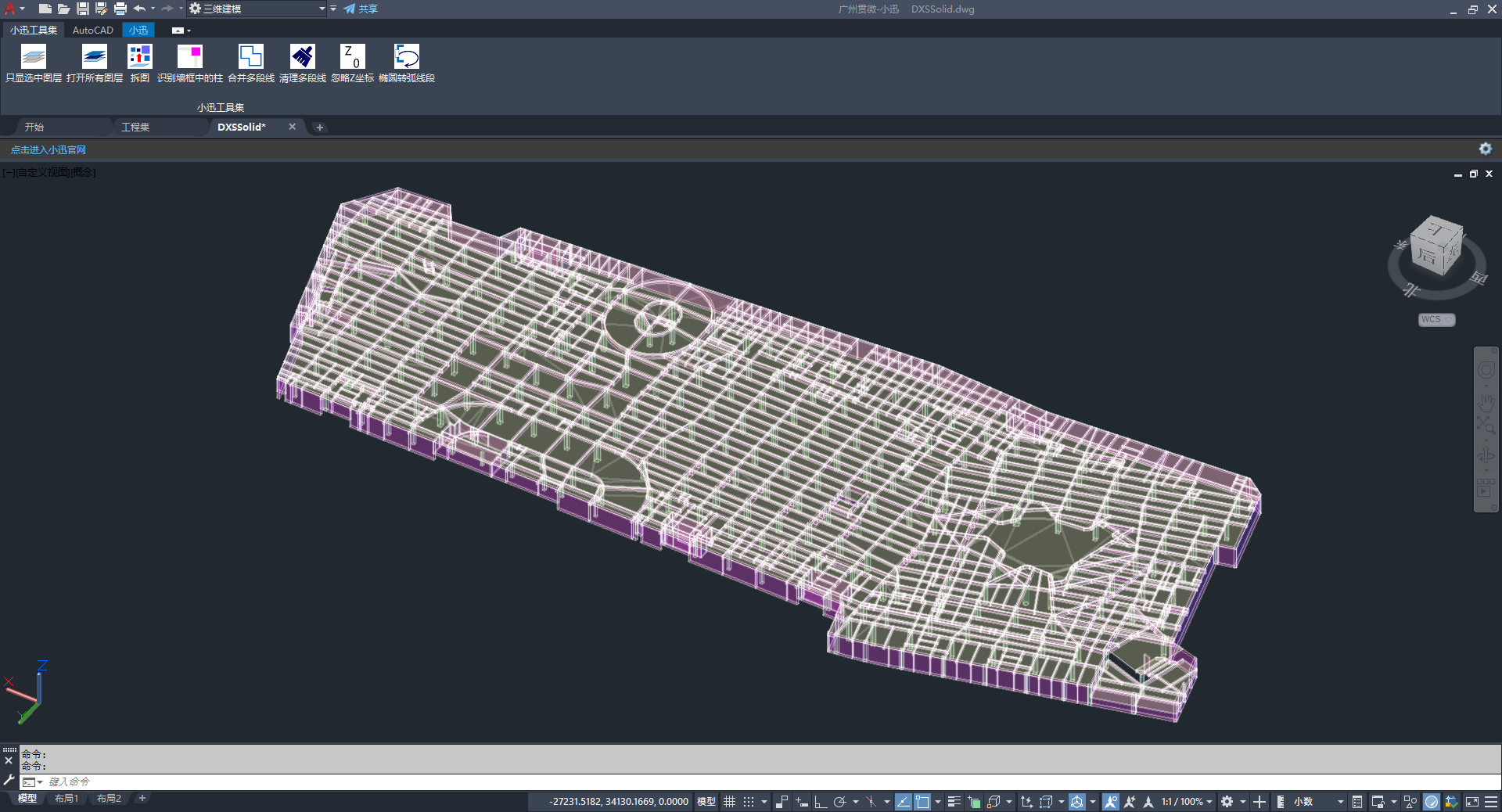Click the ViewCube in the viewport
This screenshot has width=1502, height=812.
pos(1436,246)
